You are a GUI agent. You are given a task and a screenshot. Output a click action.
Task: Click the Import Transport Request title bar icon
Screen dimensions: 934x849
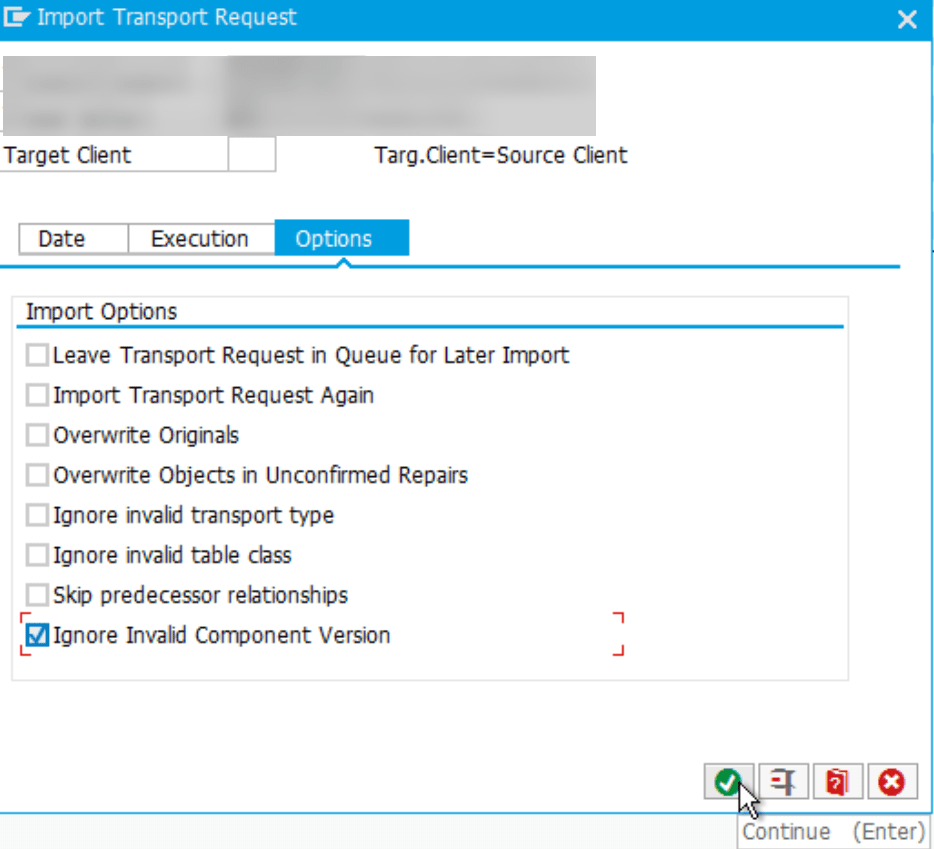click(17, 17)
